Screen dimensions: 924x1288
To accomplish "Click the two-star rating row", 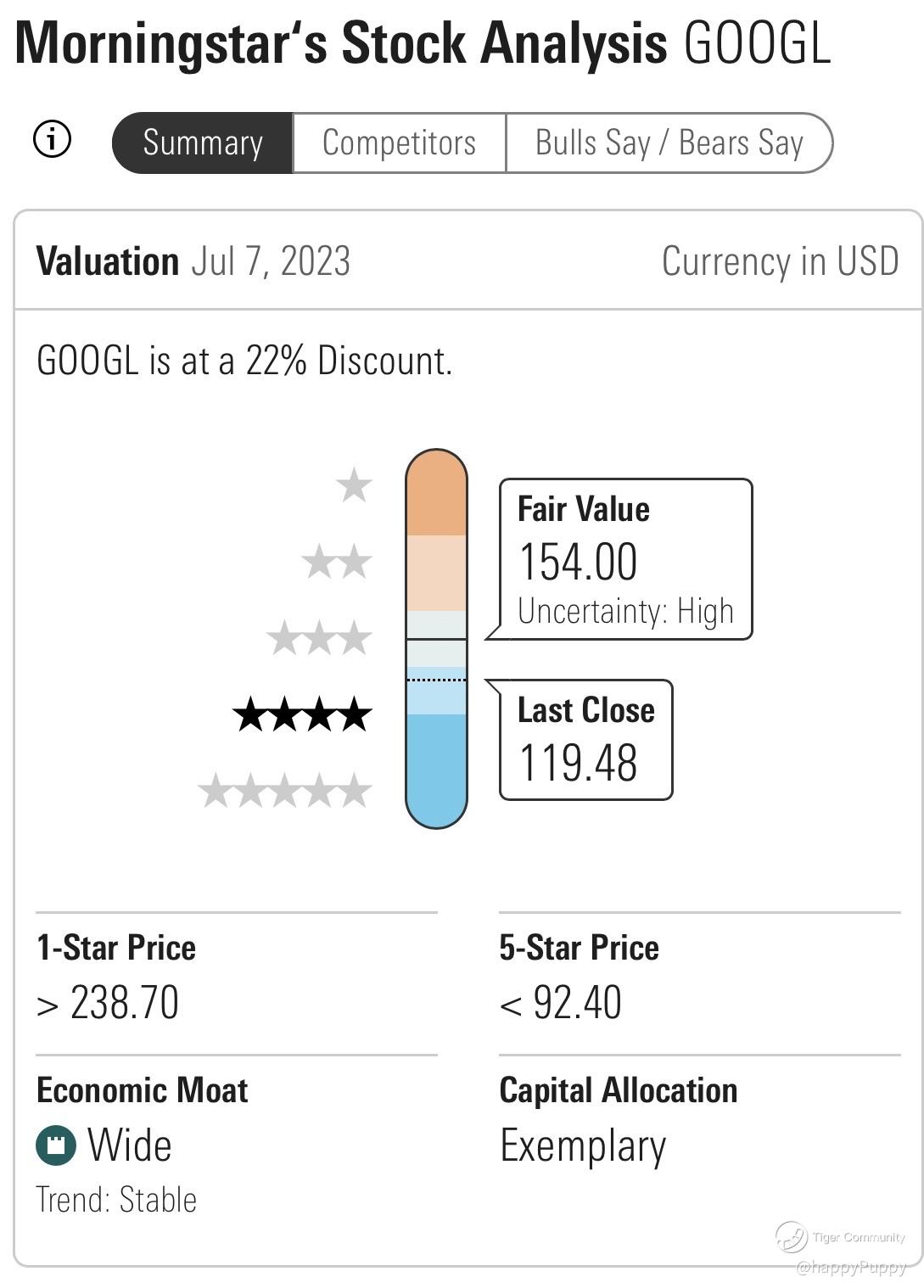I will (337, 562).
